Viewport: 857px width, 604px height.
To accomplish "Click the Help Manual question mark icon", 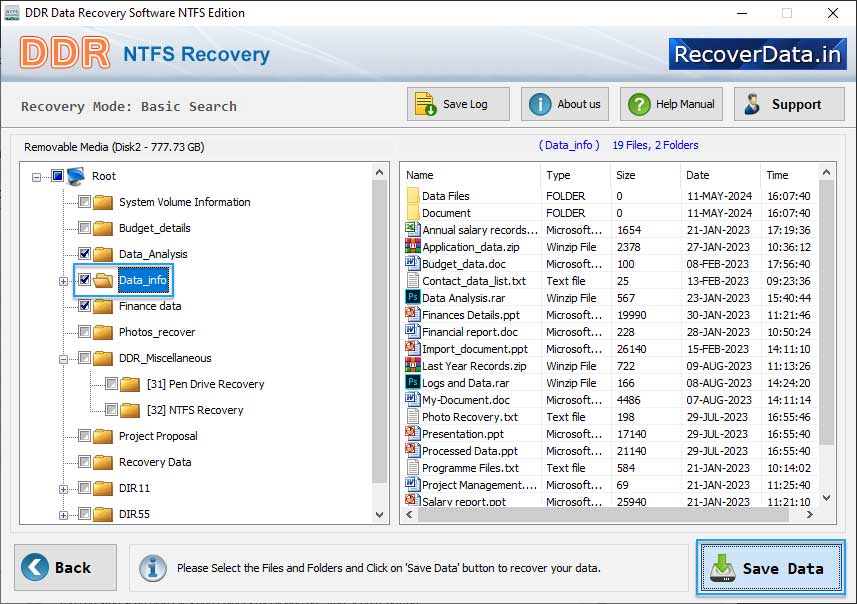I will [639, 104].
